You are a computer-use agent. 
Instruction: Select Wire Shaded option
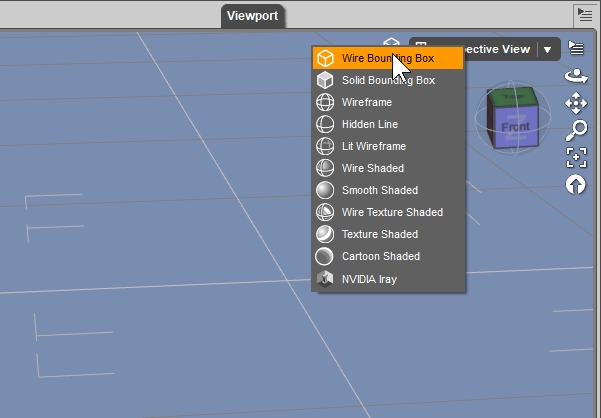[x=388, y=168]
